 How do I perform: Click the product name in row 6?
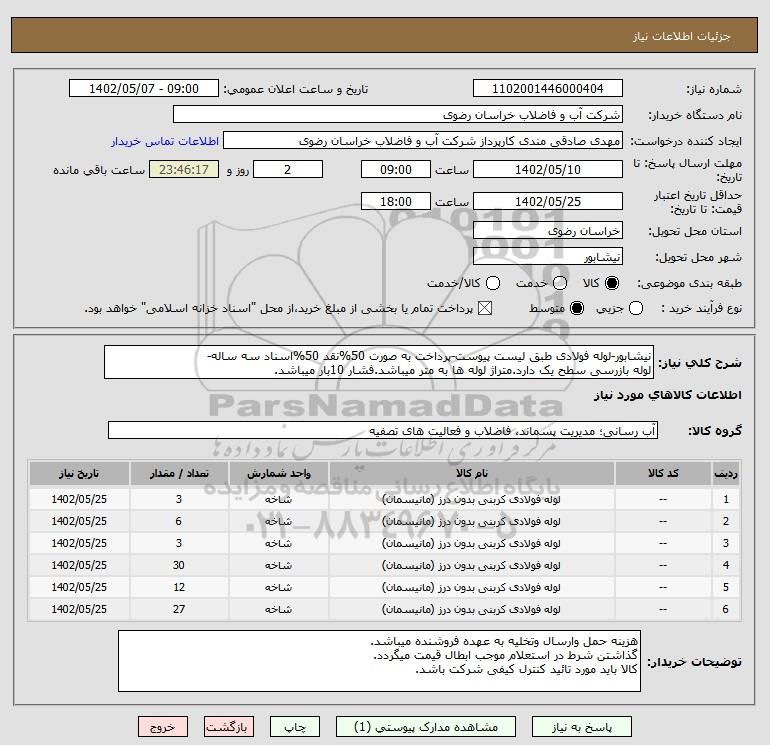coord(471,609)
